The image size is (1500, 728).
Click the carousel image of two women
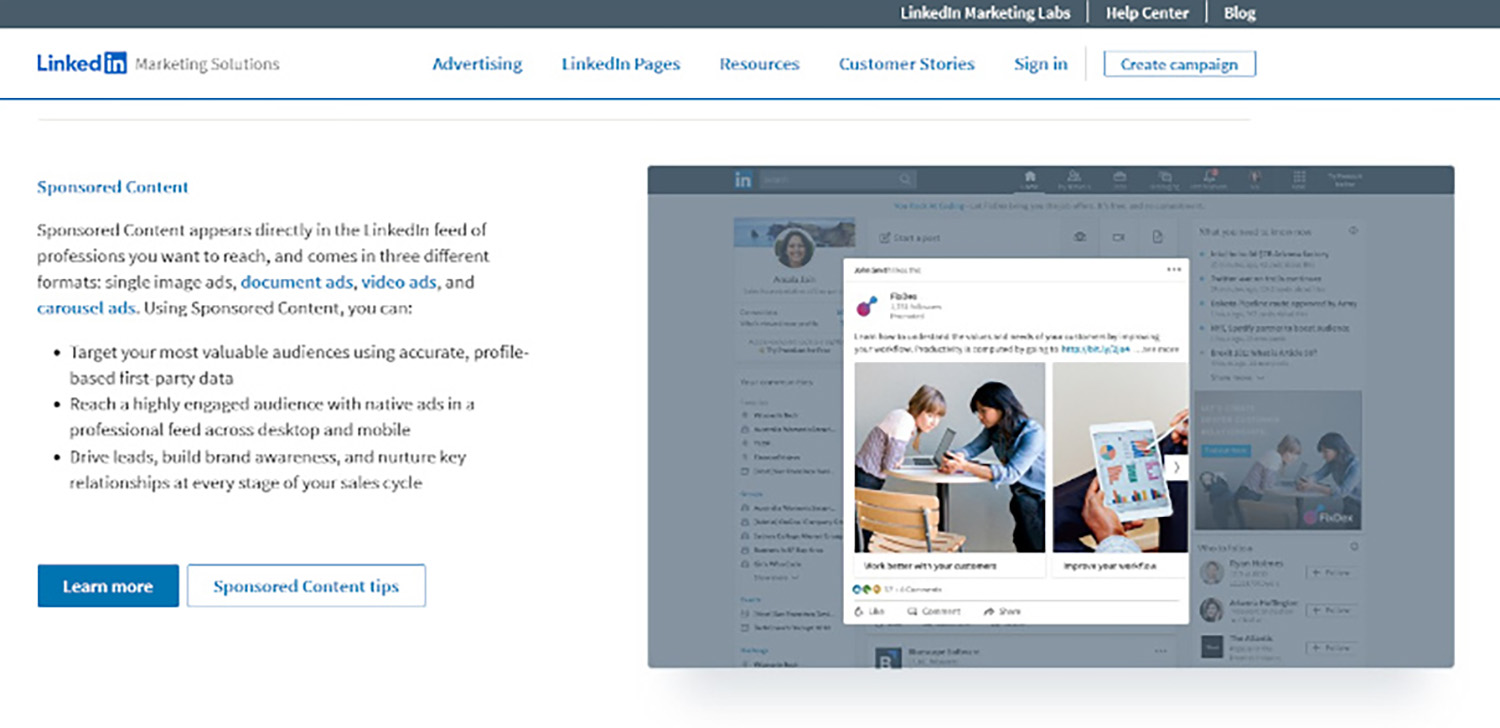(949, 457)
